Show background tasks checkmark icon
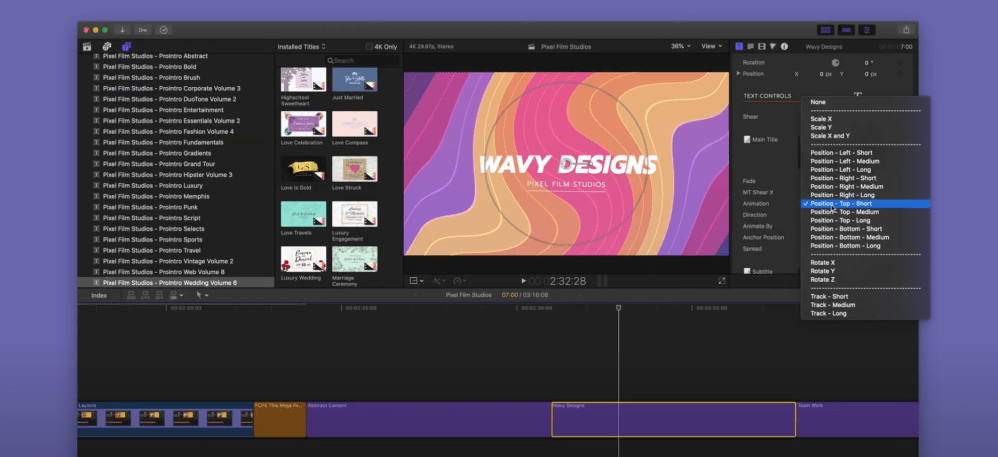The width and height of the screenshot is (998, 457). (164, 30)
